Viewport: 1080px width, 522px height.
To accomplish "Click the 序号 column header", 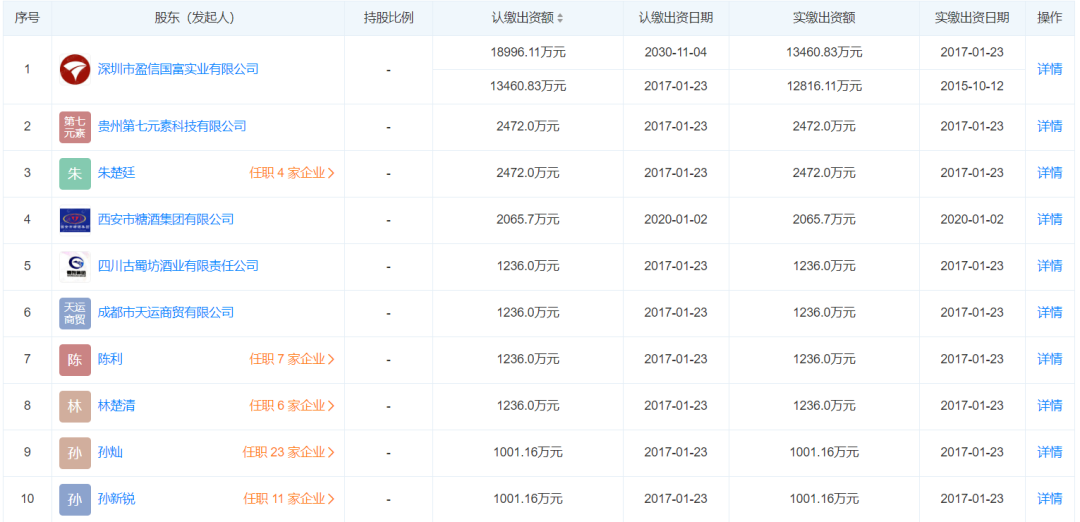I will [x=27, y=19].
